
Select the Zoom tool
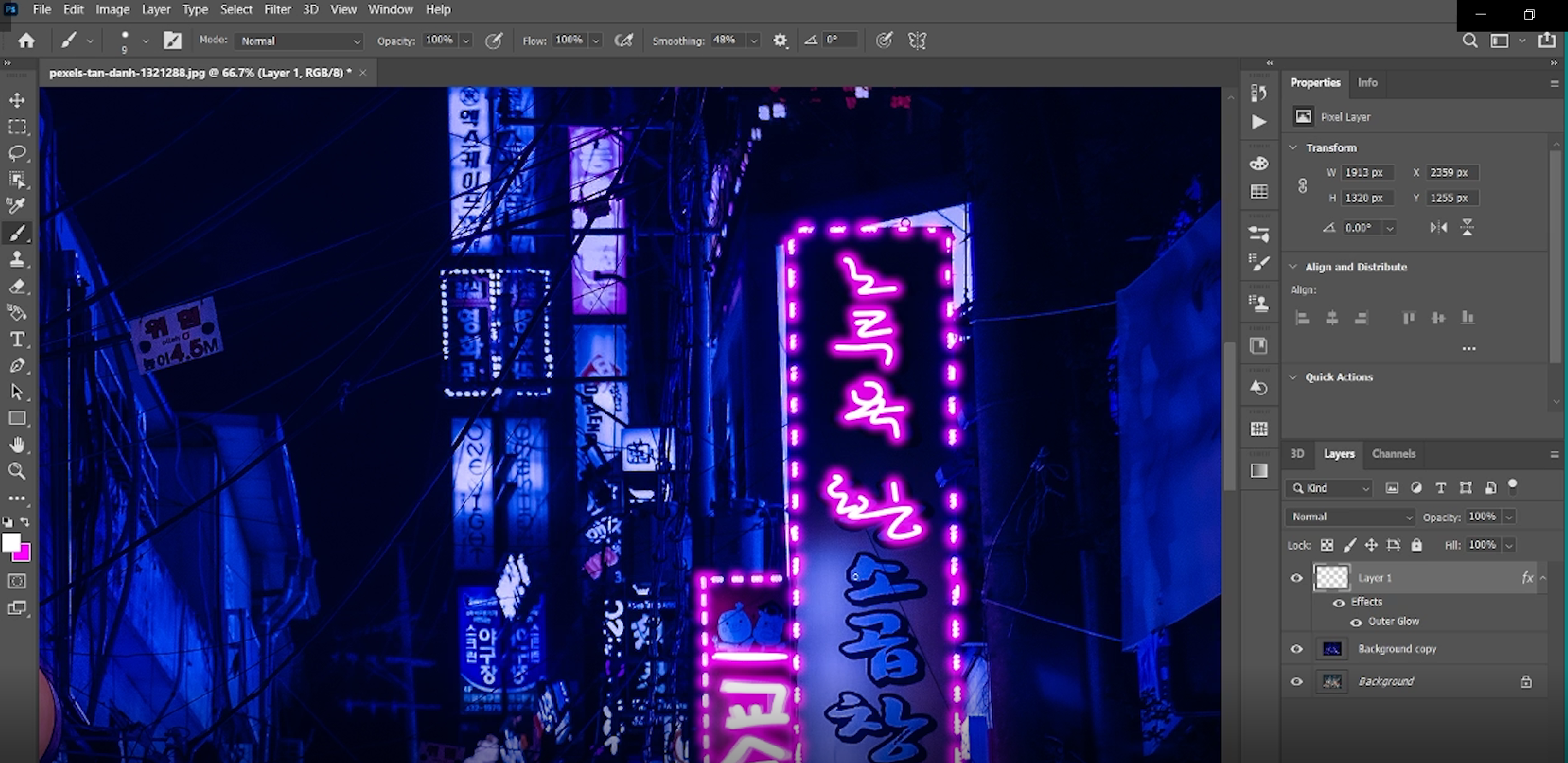pyautogui.click(x=17, y=471)
